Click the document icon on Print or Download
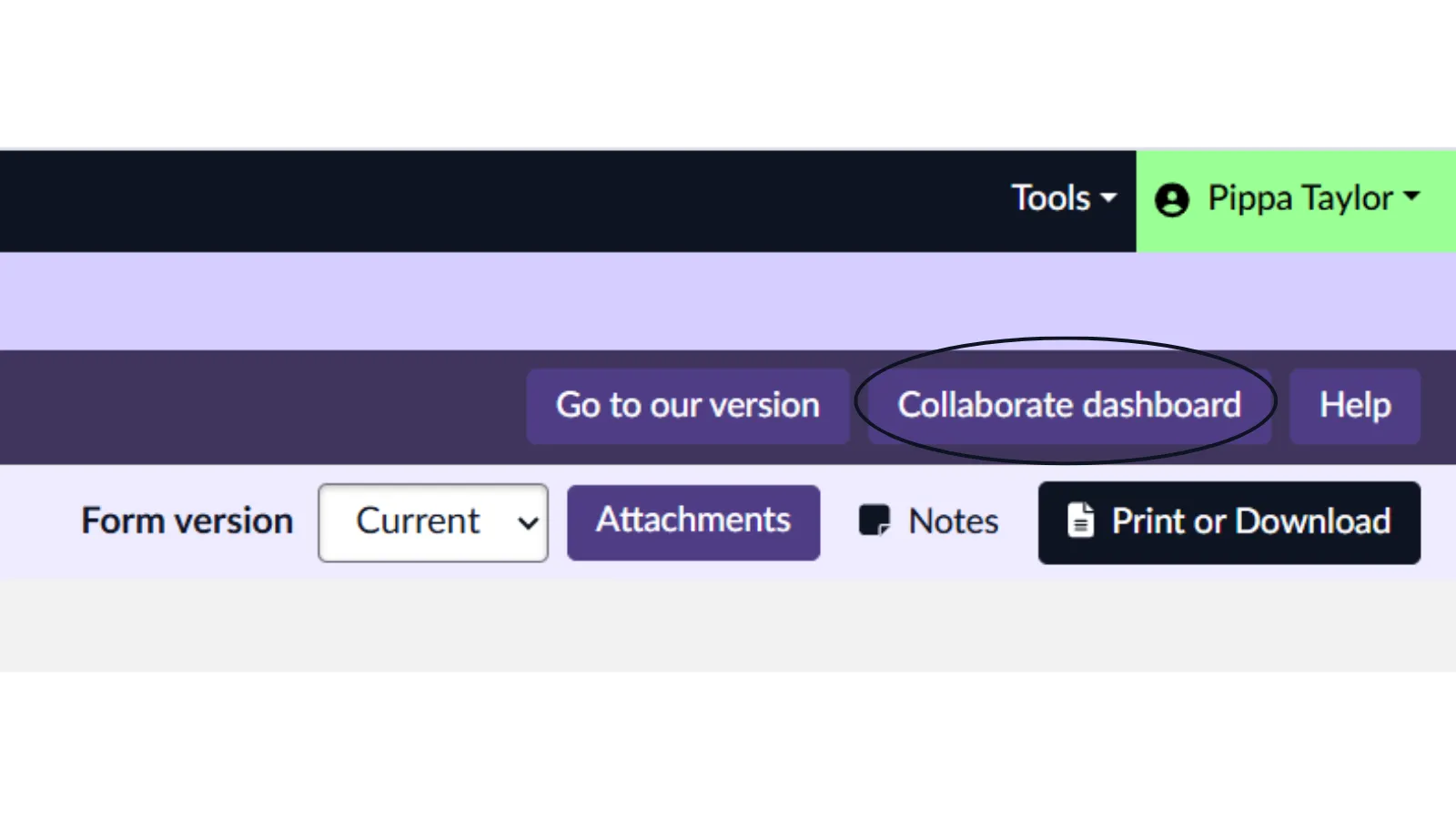The width and height of the screenshot is (1456, 819). click(1080, 521)
